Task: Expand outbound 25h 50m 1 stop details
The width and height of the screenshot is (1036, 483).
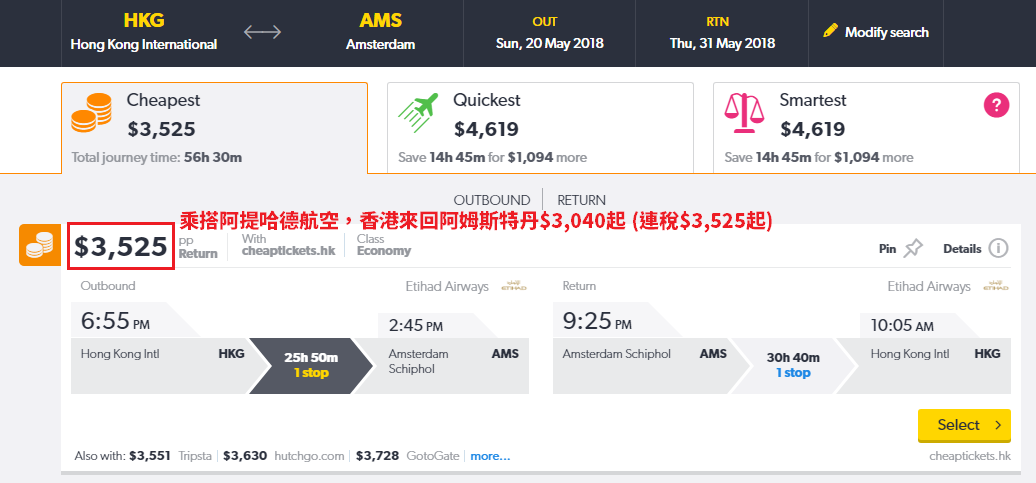Action: [x=311, y=366]
